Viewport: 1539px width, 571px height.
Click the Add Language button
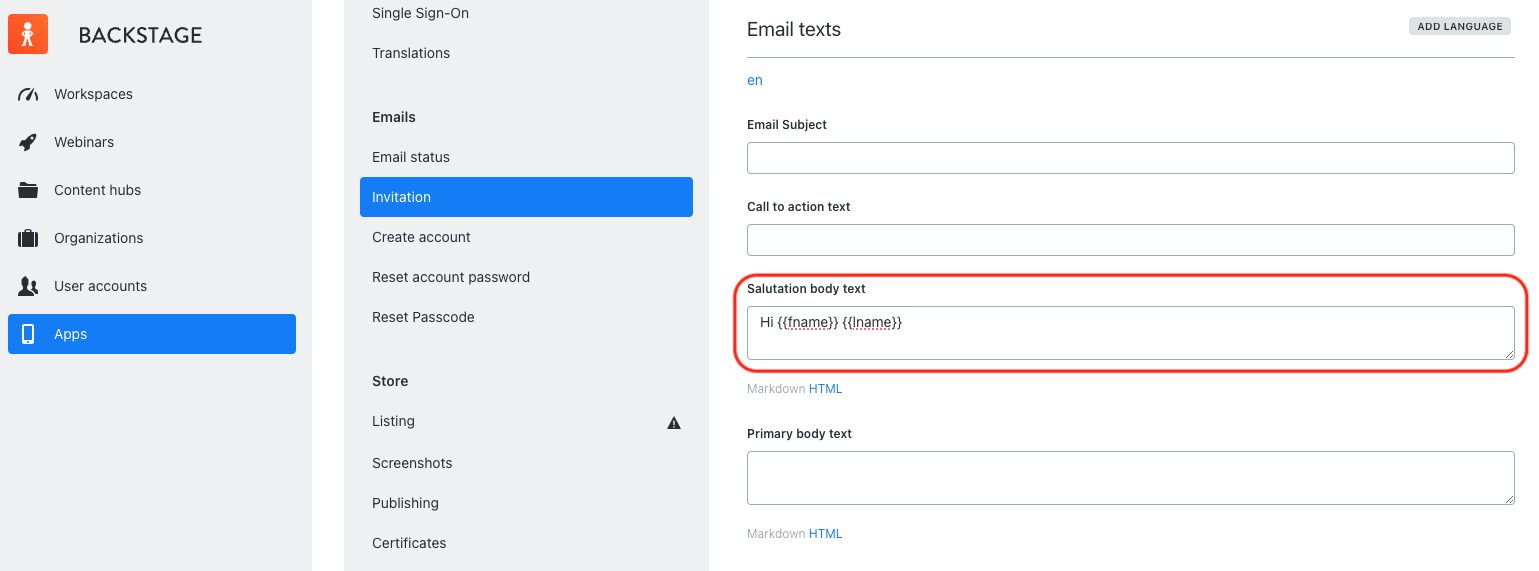[x=1460, y=26]
